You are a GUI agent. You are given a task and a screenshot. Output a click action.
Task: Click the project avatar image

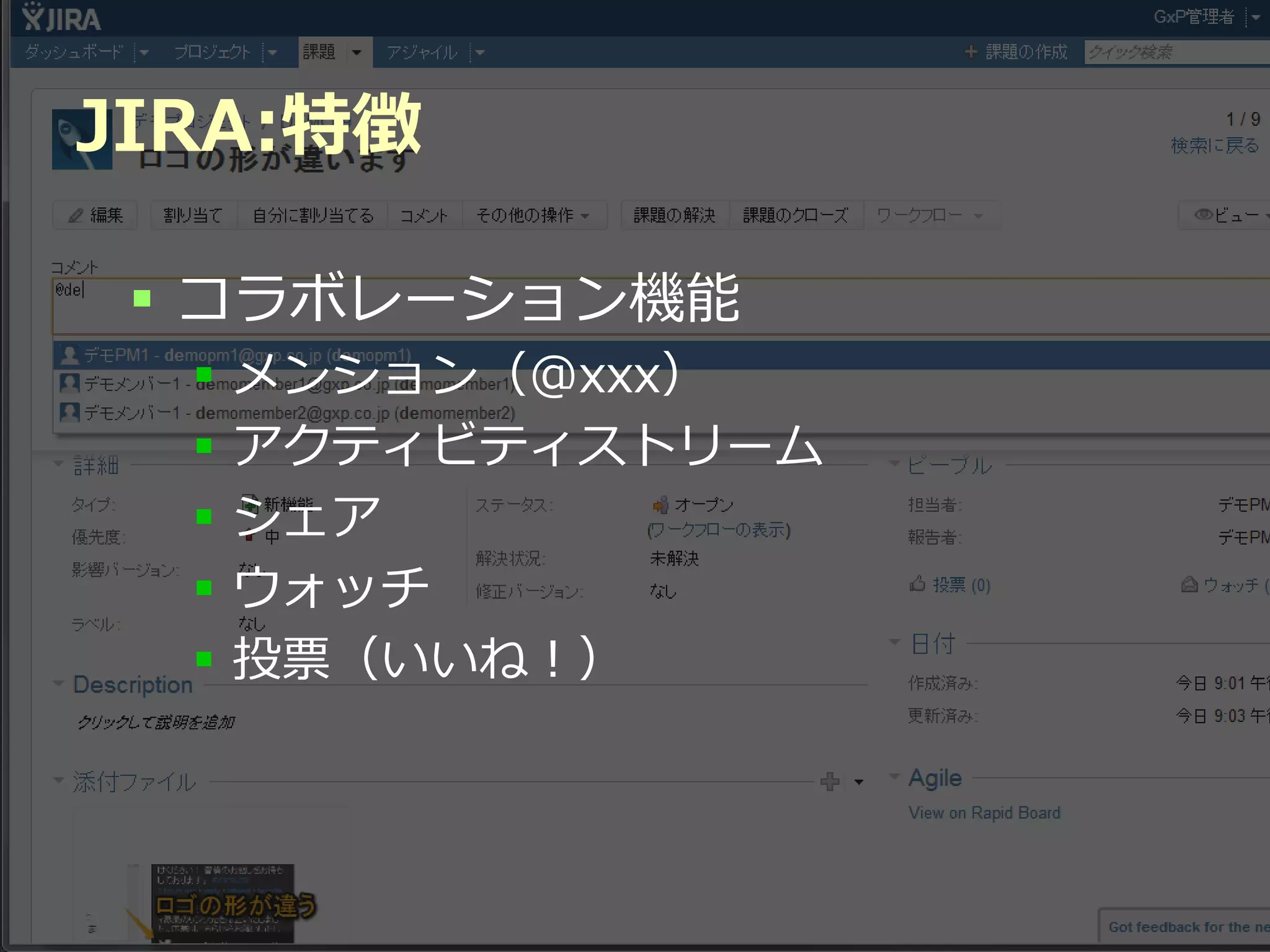(x=82, y=139)
